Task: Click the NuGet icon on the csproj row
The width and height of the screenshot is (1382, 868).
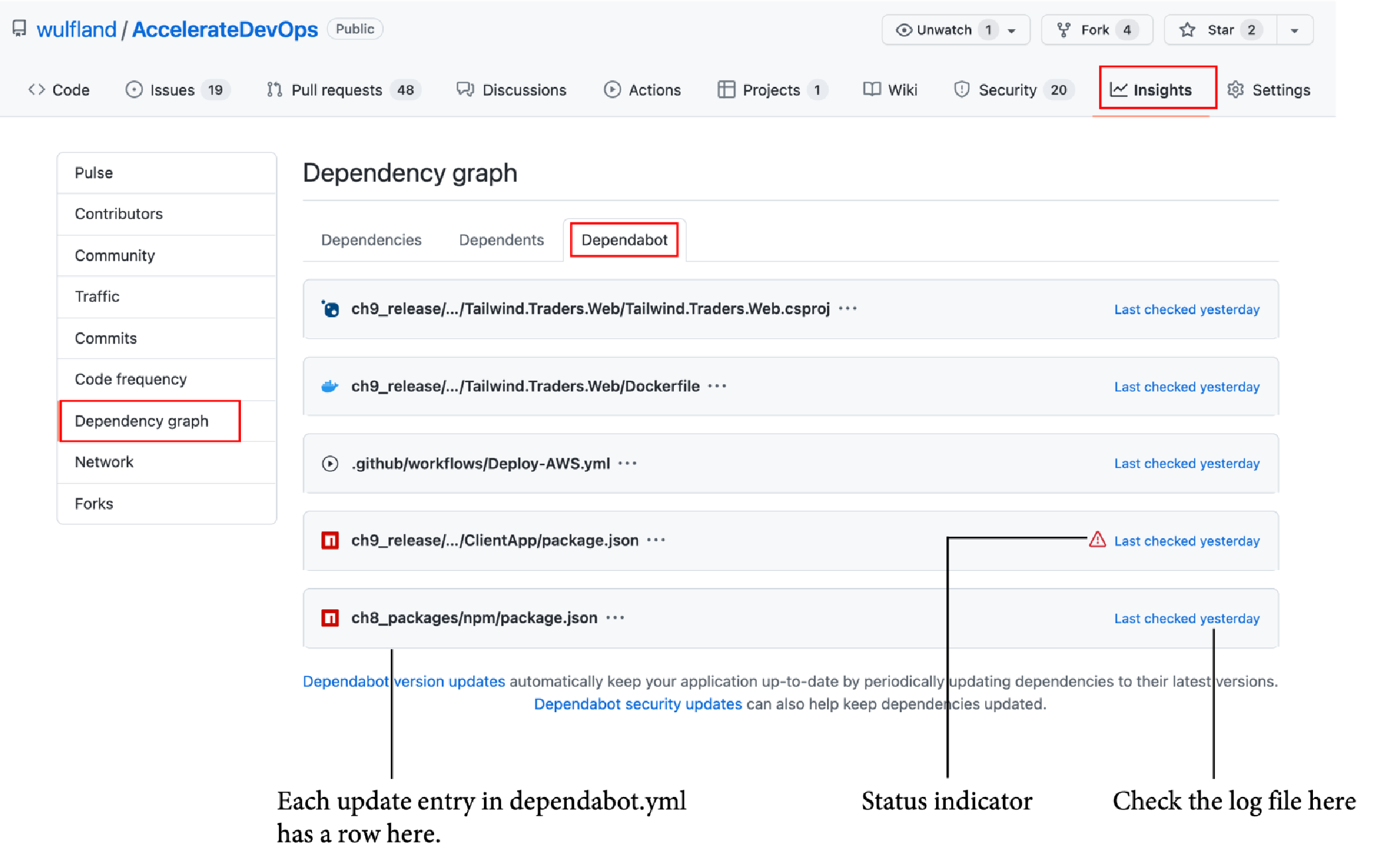Action: click(330, 309)
